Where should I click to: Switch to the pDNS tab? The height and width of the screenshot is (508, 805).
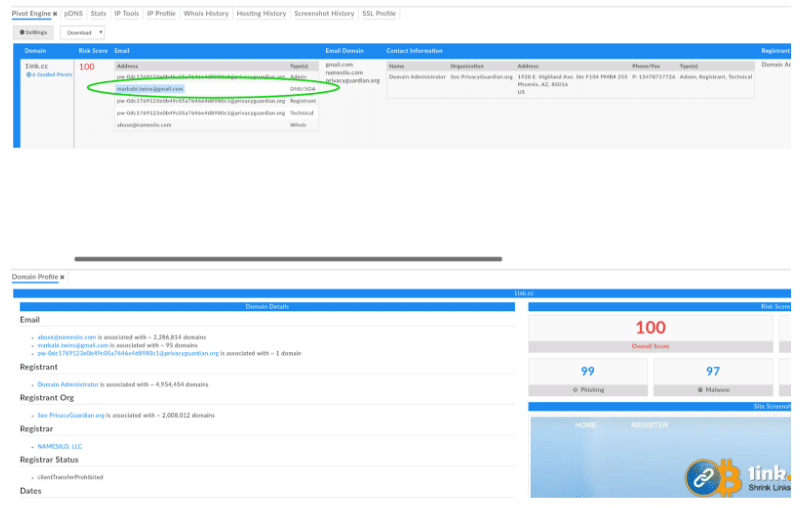(x=73, y=13)
